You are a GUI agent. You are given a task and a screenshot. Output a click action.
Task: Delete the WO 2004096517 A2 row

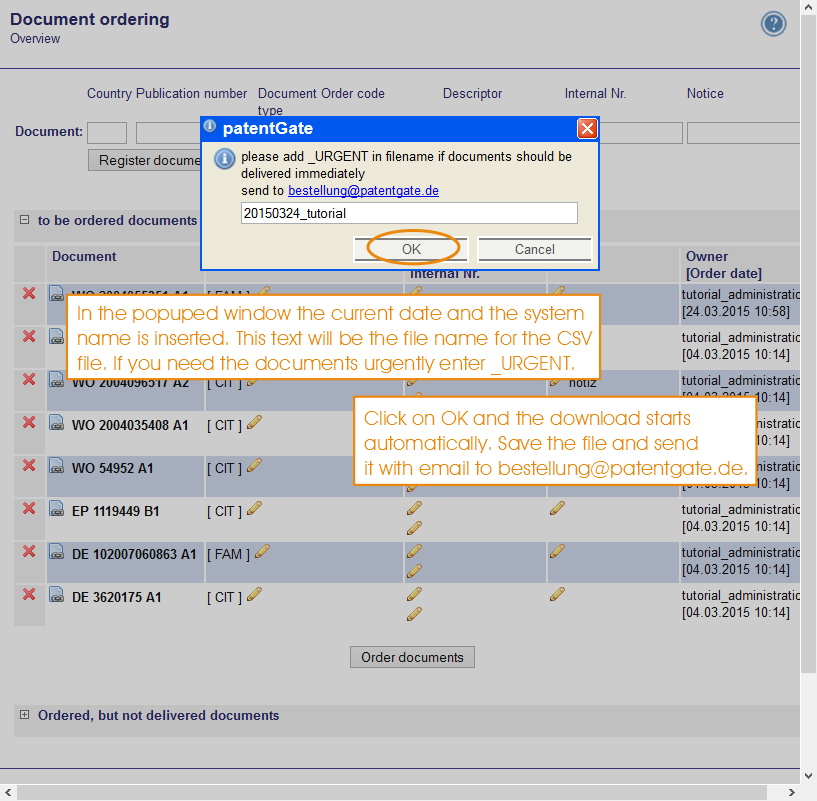[29, 379]
